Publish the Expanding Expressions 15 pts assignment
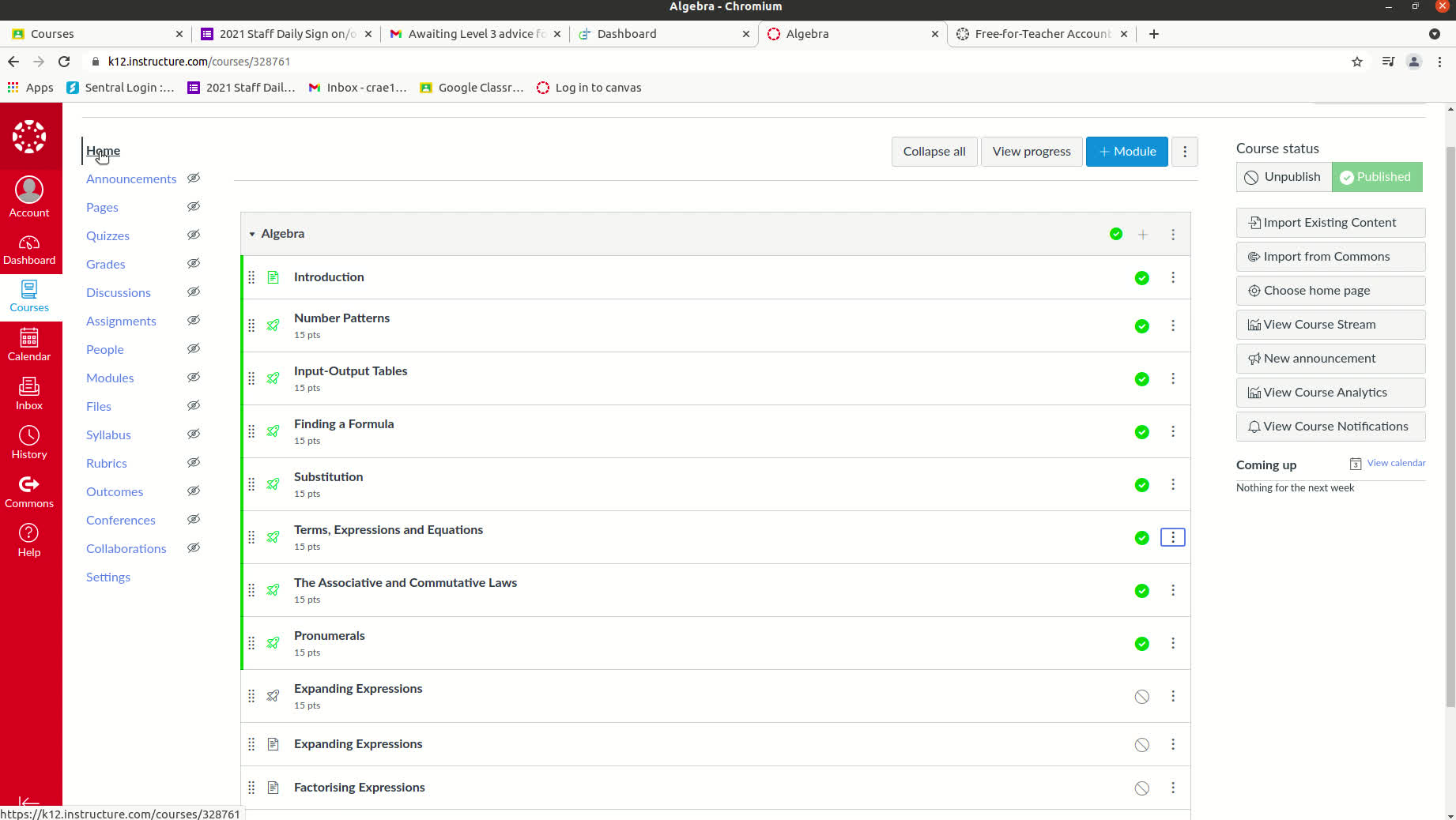 [x=1142, y=697]
